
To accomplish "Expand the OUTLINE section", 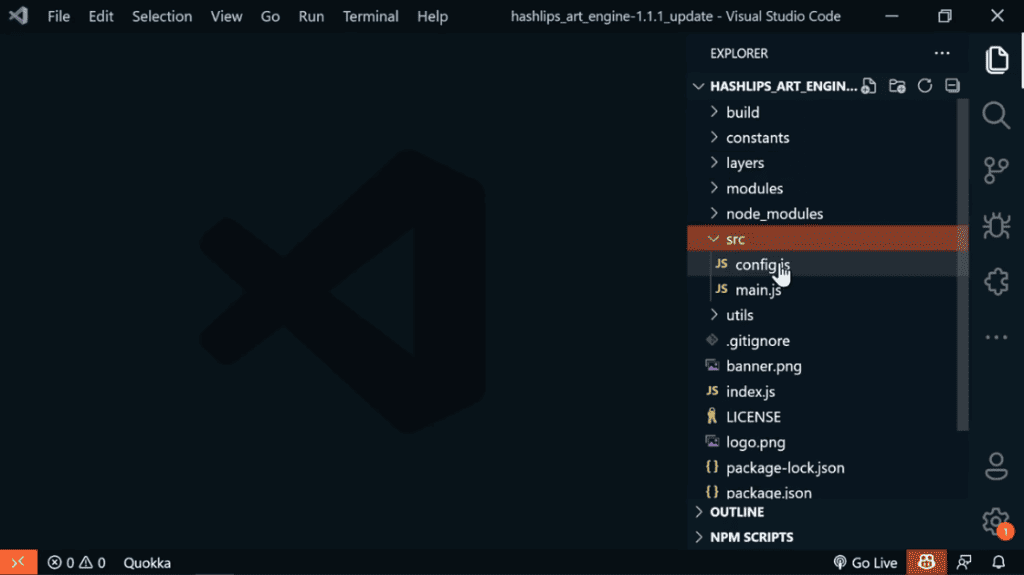I will [827, 512].
